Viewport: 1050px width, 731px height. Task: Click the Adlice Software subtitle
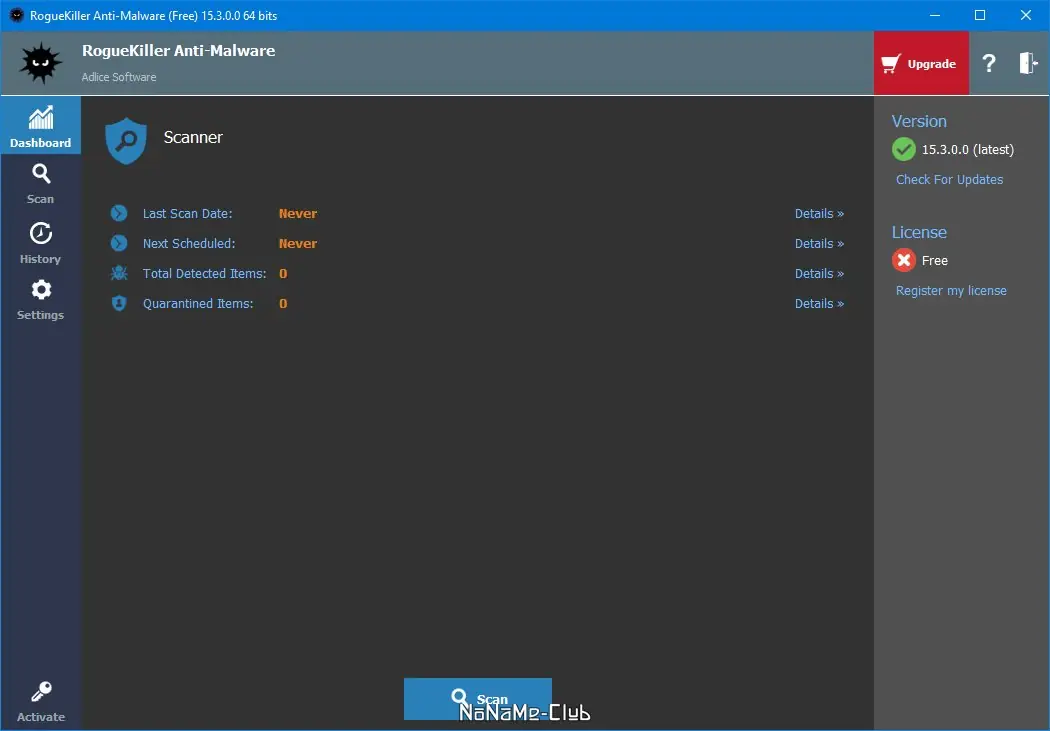[x=119, y=77]
